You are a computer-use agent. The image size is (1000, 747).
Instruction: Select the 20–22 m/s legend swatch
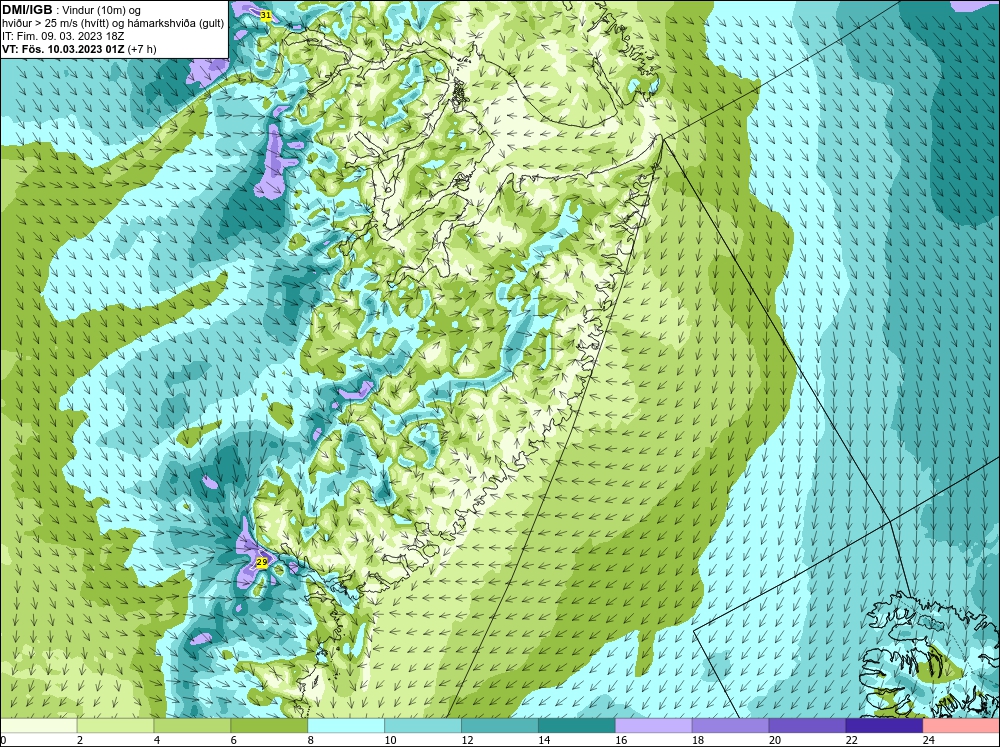pyautogui.click(x=807, y=726)
